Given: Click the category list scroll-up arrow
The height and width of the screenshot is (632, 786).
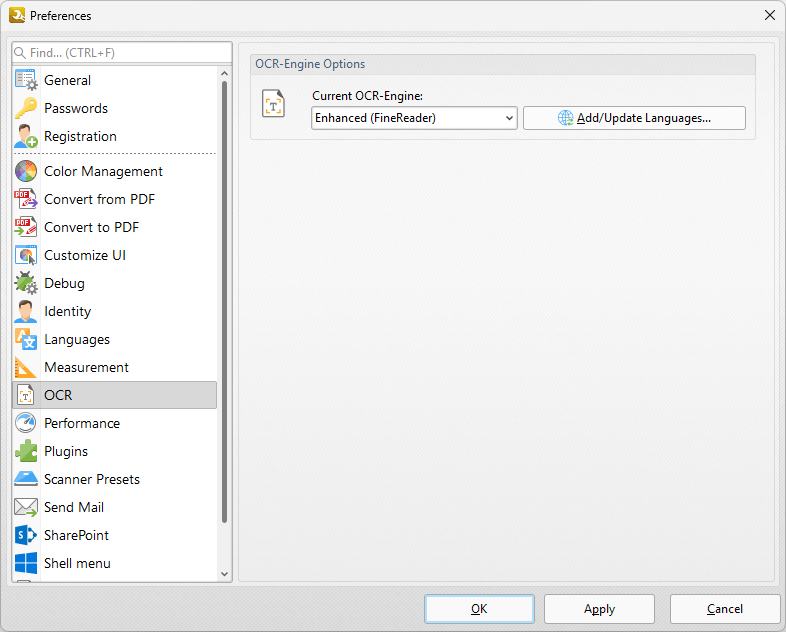Looking at the screenshot, I should (225, 74).
